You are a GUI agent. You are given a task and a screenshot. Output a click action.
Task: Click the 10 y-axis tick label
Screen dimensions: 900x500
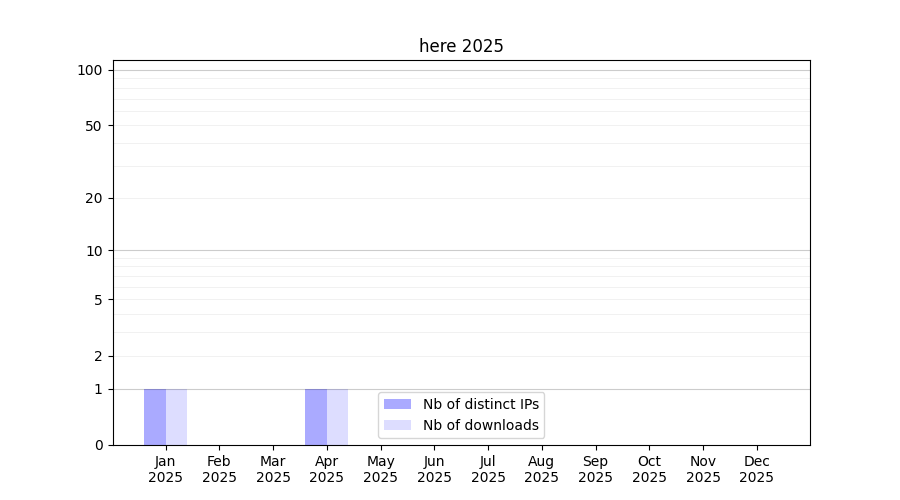point(94,251)
